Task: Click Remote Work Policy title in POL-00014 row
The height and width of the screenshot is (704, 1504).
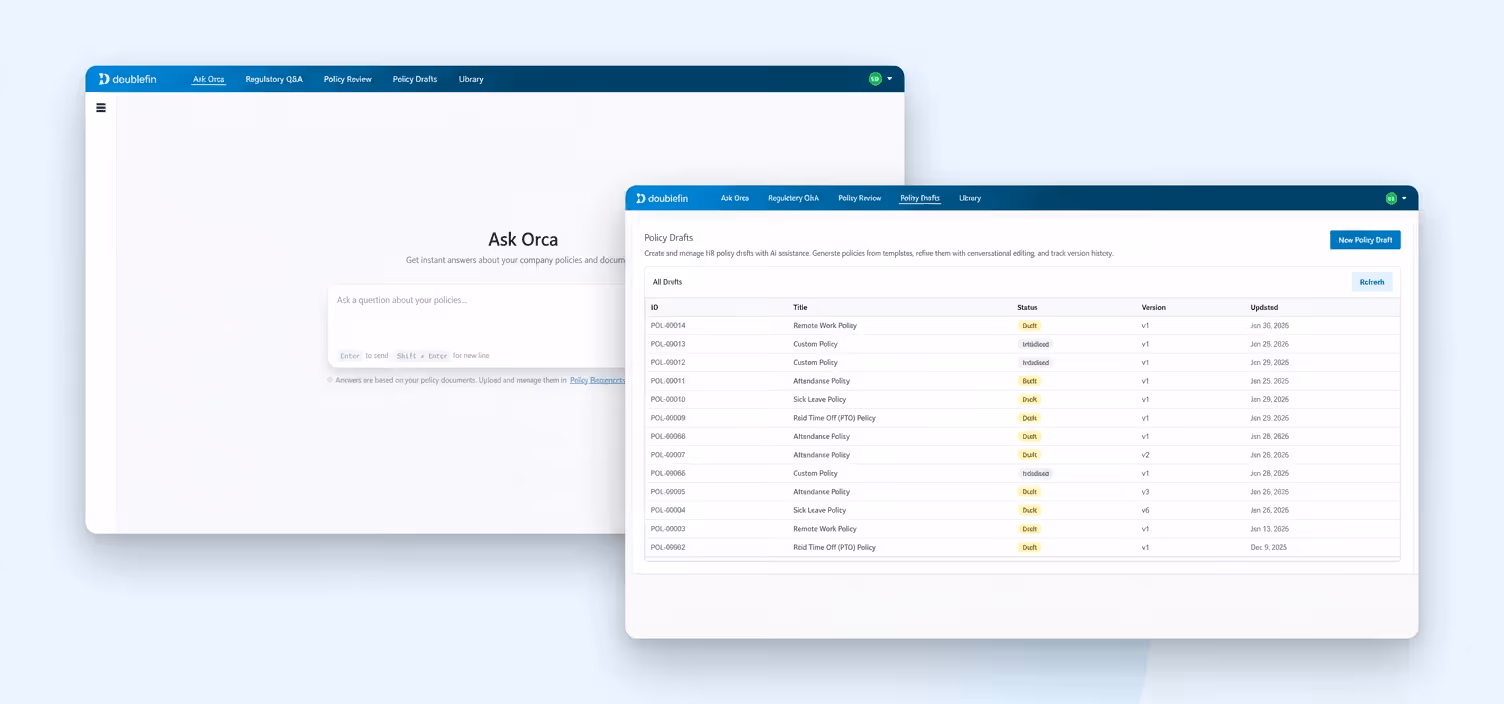Action: point(825,326)
